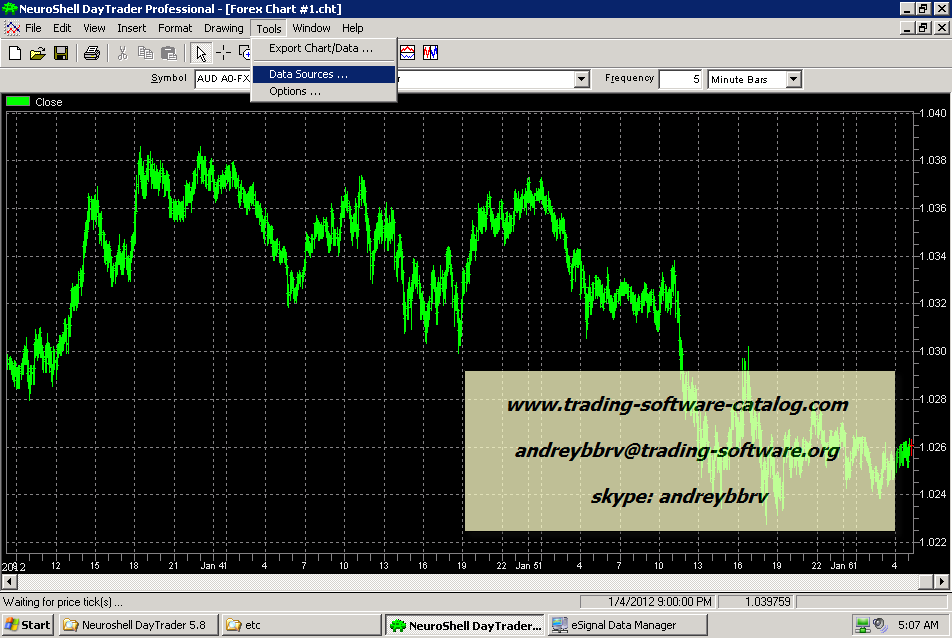Screen dimensions: 952x638
Task: Expand the Symbol dropdown list
Action: pos(581,79)
